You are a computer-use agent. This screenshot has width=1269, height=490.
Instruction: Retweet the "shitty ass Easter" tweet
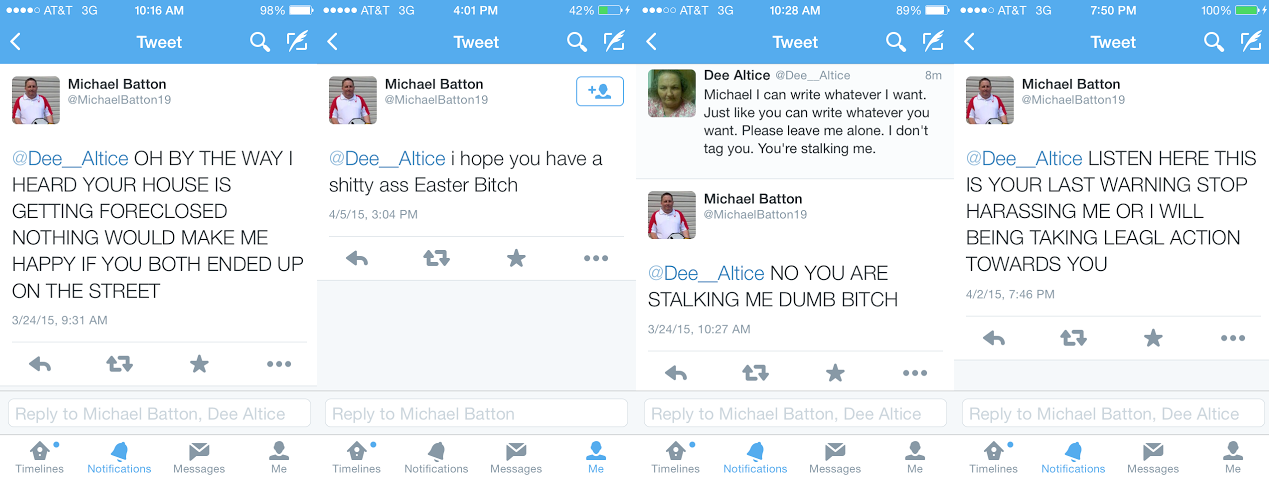click(x=436, y=258)
